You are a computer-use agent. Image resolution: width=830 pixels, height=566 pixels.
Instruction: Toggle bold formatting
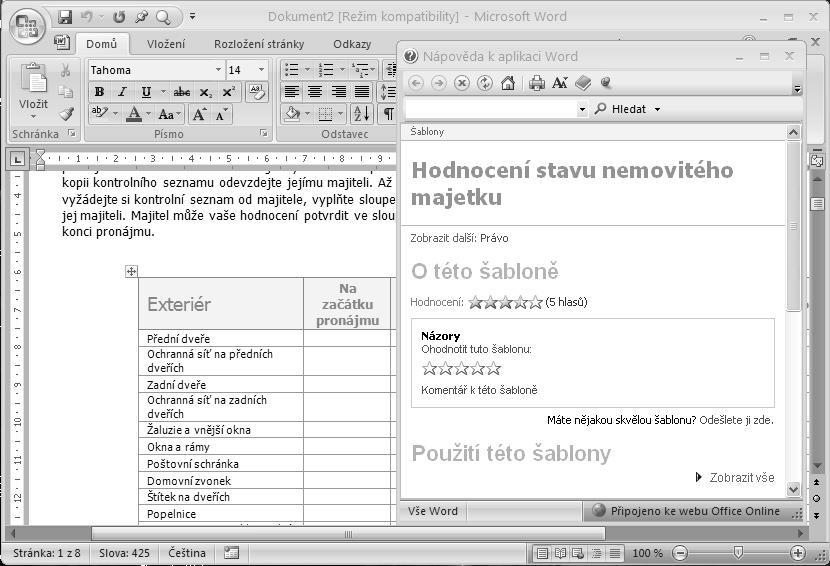pyautogui.click(x=99, y=92)
